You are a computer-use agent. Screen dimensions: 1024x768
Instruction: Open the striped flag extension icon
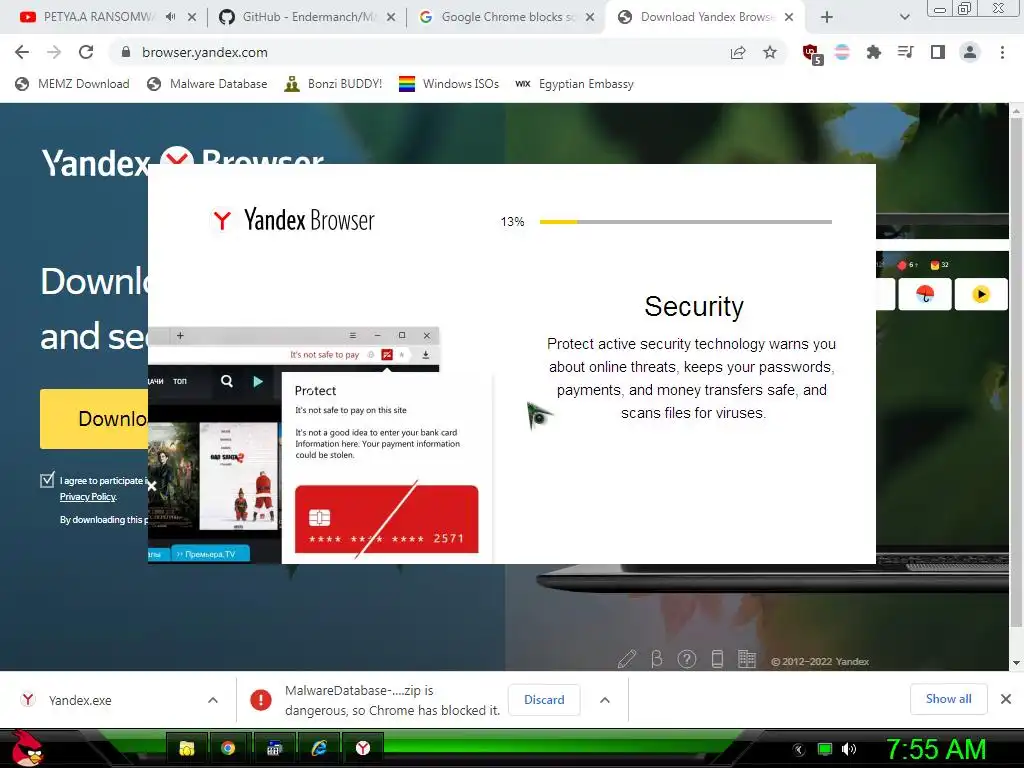point(842,52)
